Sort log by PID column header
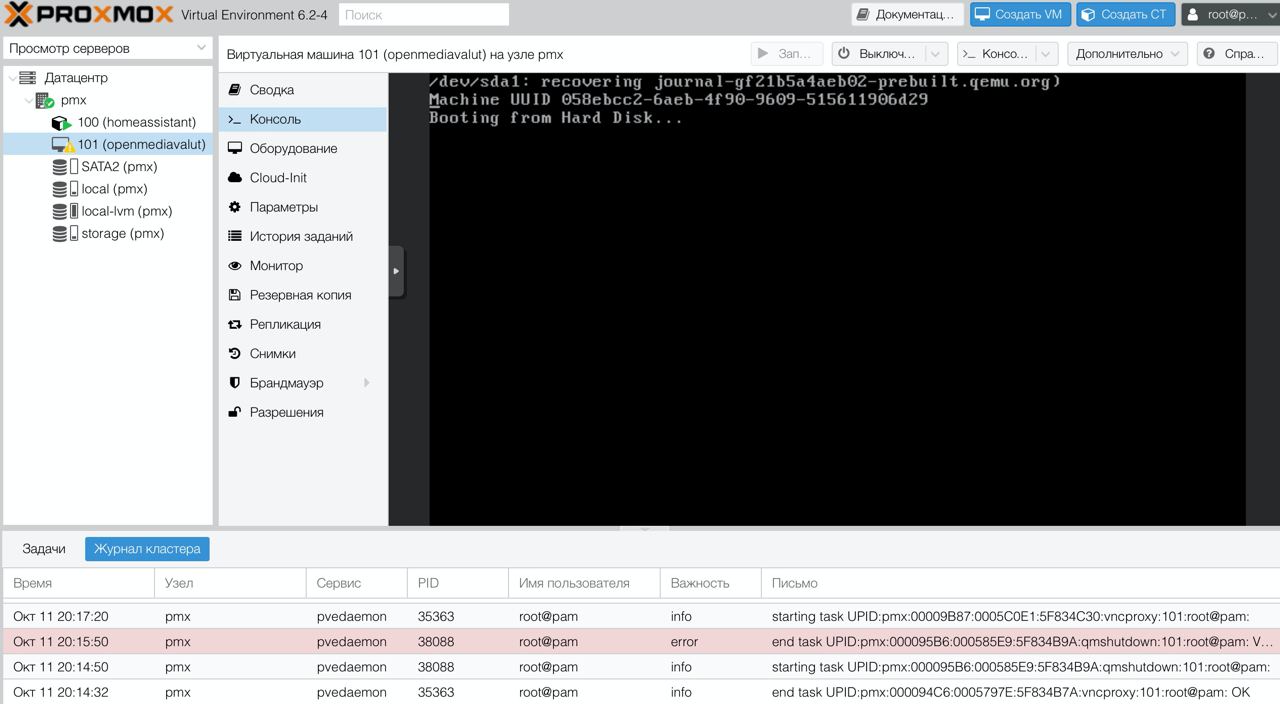 point(457,583)
